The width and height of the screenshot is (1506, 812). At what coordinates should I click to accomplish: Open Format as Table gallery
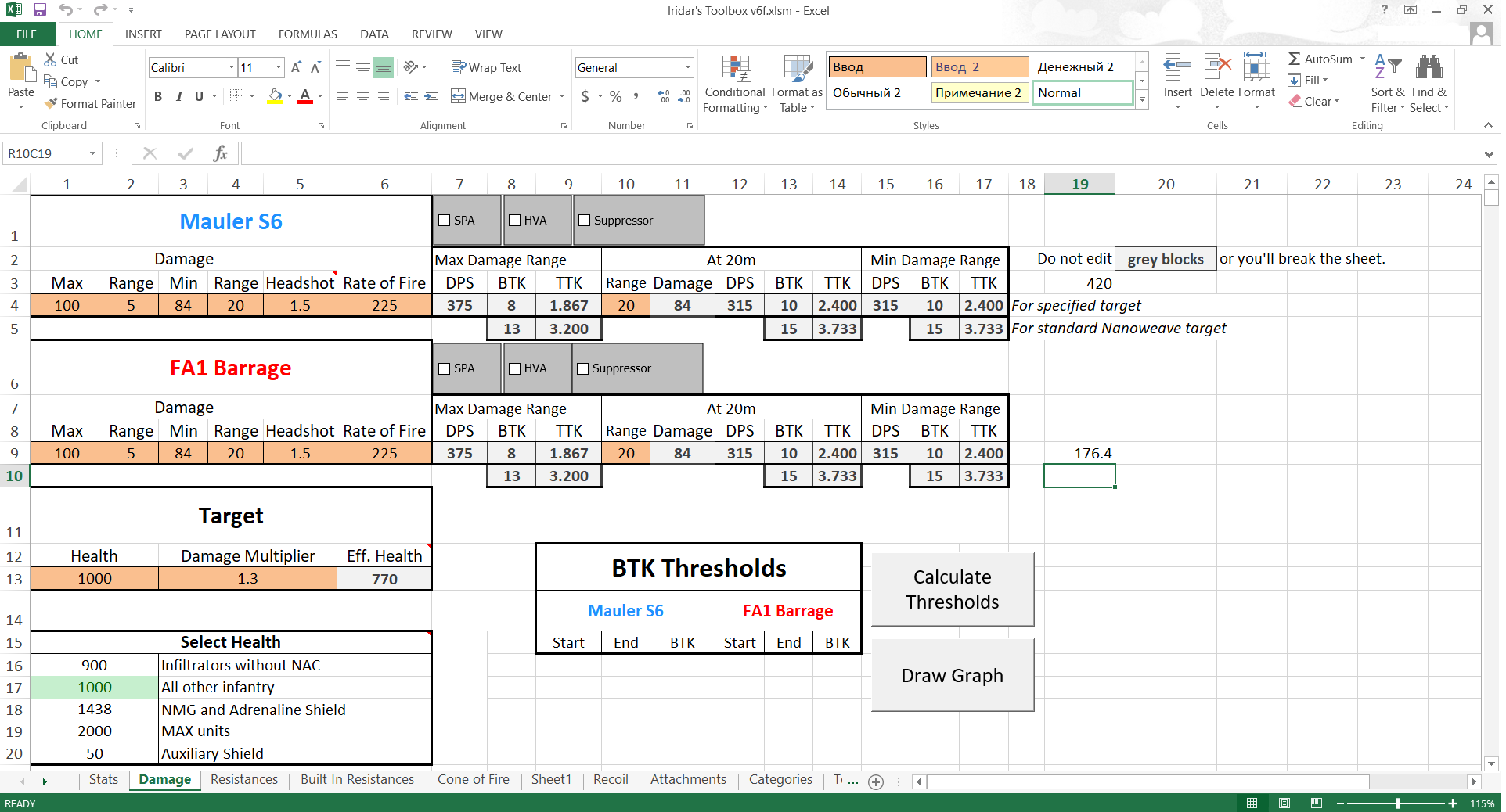tap(797, 84)
